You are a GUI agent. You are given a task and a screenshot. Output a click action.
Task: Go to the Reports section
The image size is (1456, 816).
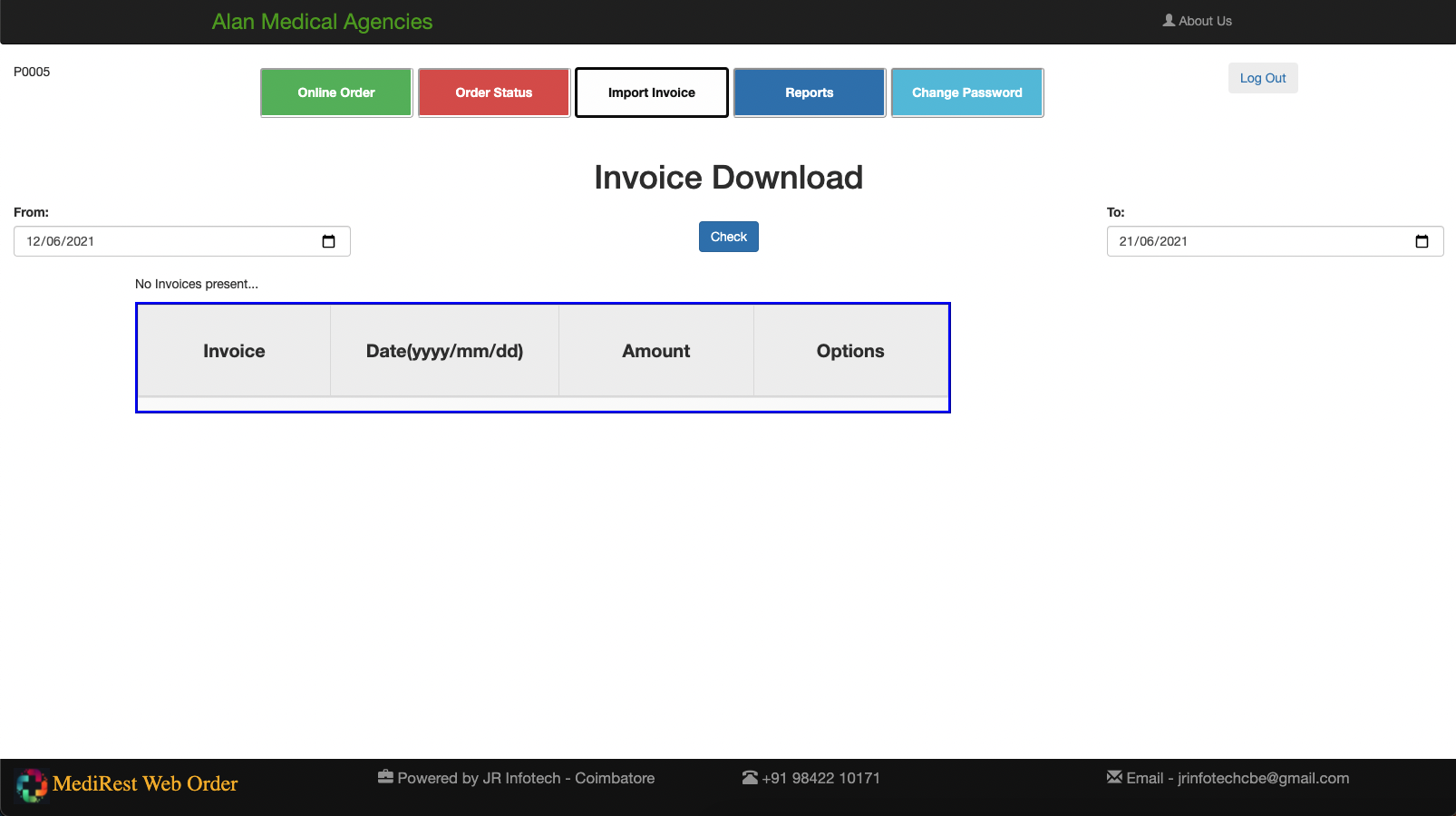pyautogui.click(x=810, y=92)
